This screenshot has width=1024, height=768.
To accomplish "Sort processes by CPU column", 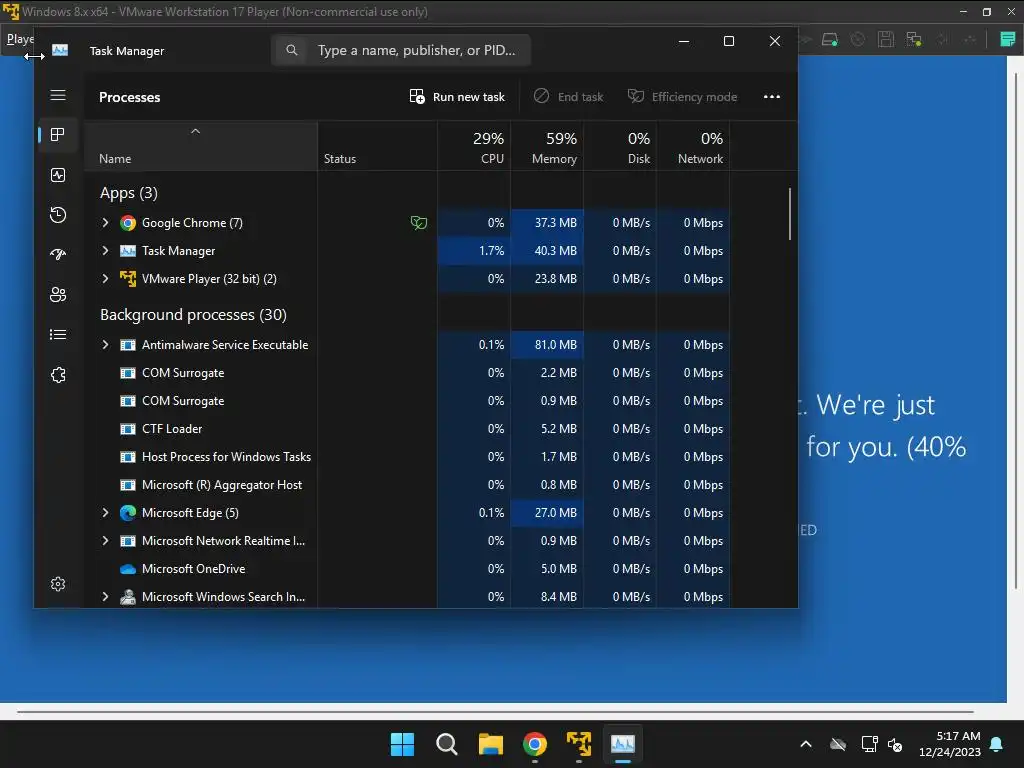I will [474, 146].
